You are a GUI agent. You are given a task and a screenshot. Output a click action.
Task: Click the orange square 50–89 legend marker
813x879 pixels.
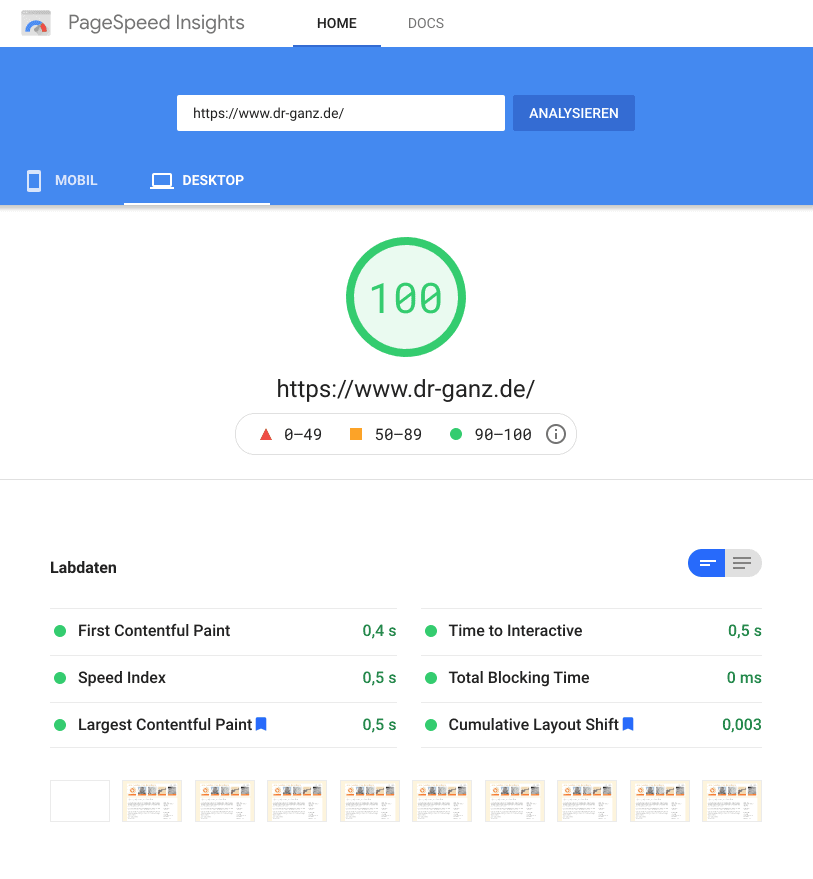pos(355,434)
